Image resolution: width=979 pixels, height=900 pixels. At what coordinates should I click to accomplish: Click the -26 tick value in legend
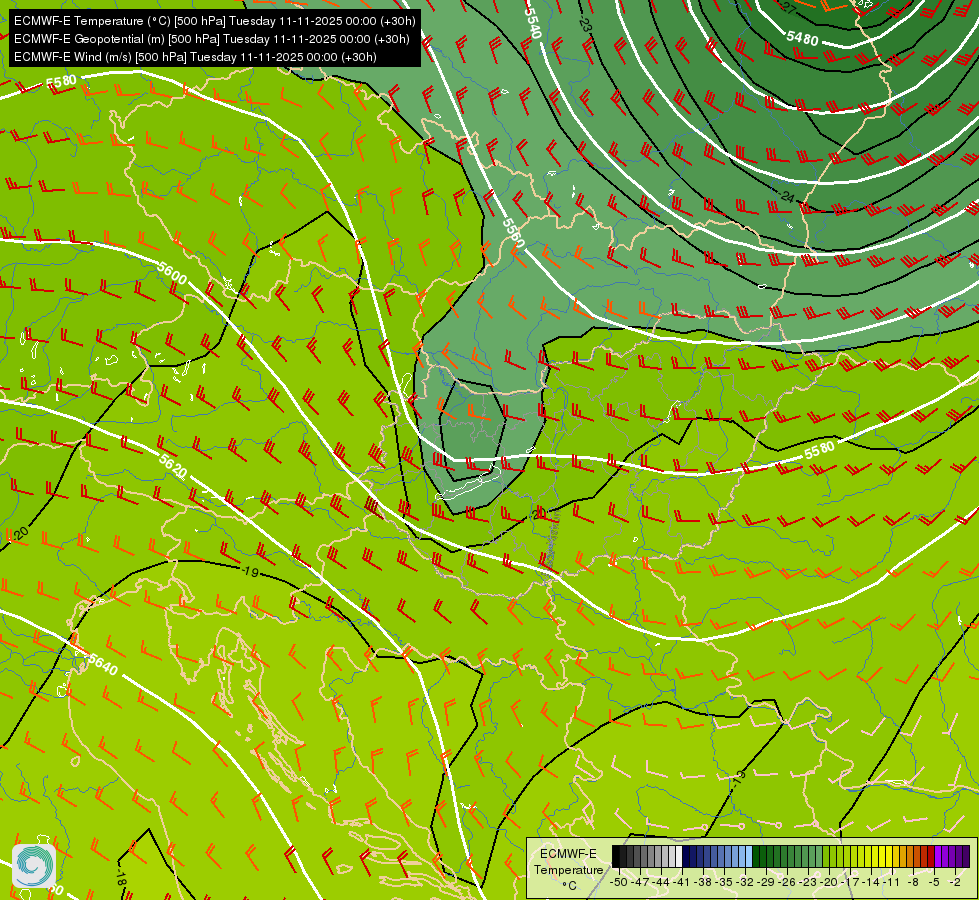(x=787, y=883)
